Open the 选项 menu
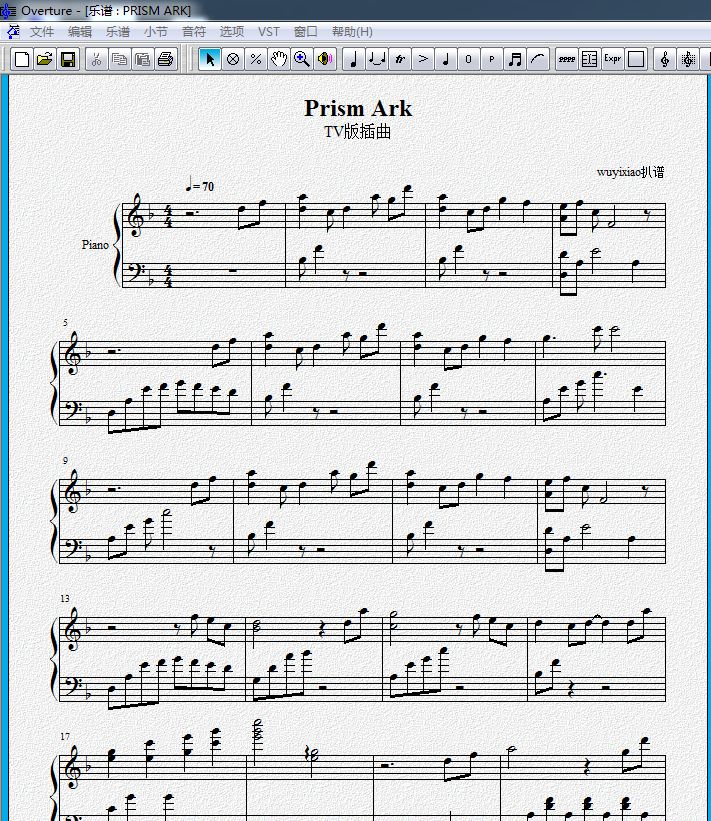Viewport: 711px width, 821px height. pyautogui.click(x=231, y=32)
